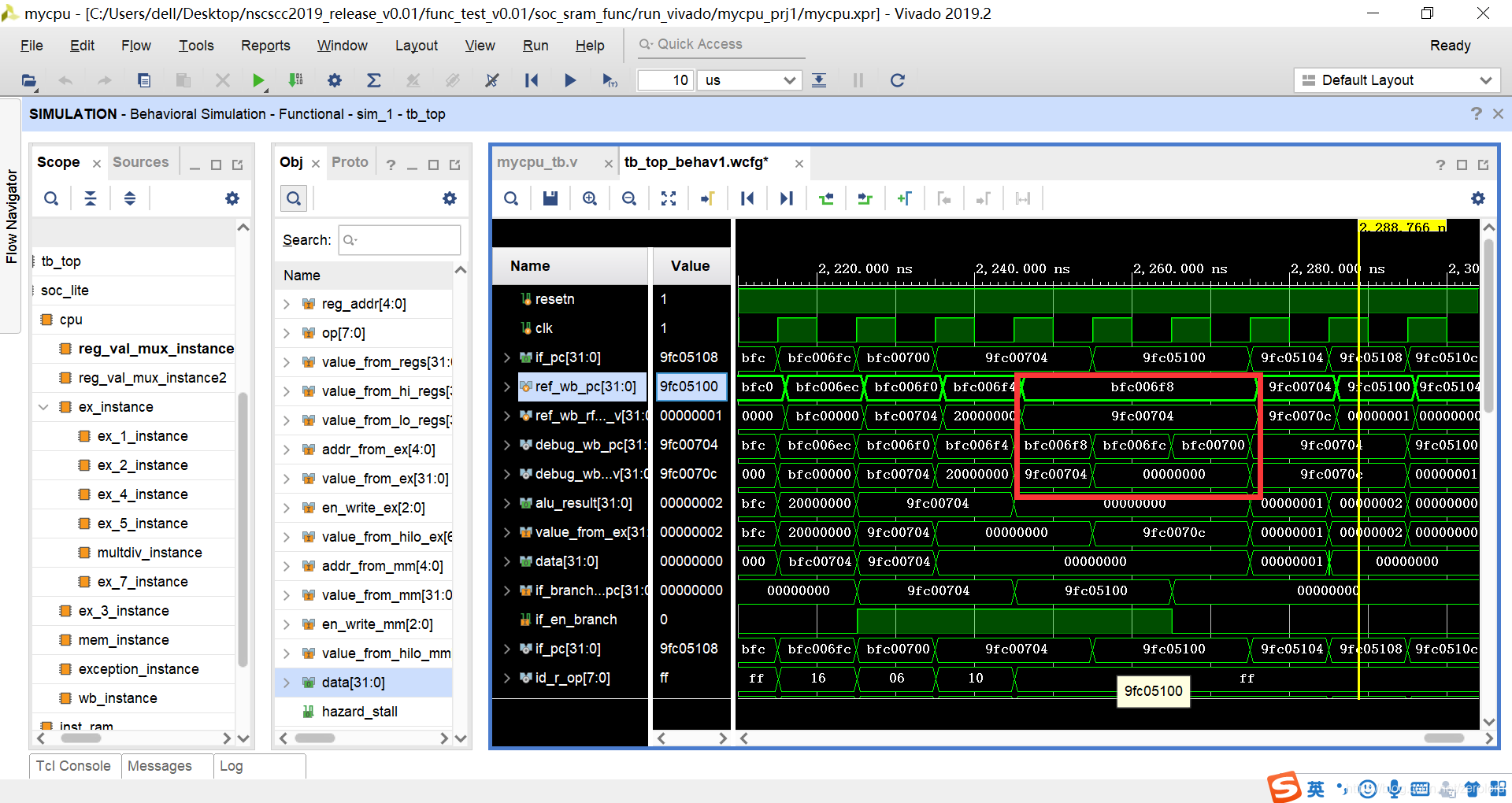Expand the alu_result[31:0] signal
The image size is (1512, 803).
(x=507, y=503)
